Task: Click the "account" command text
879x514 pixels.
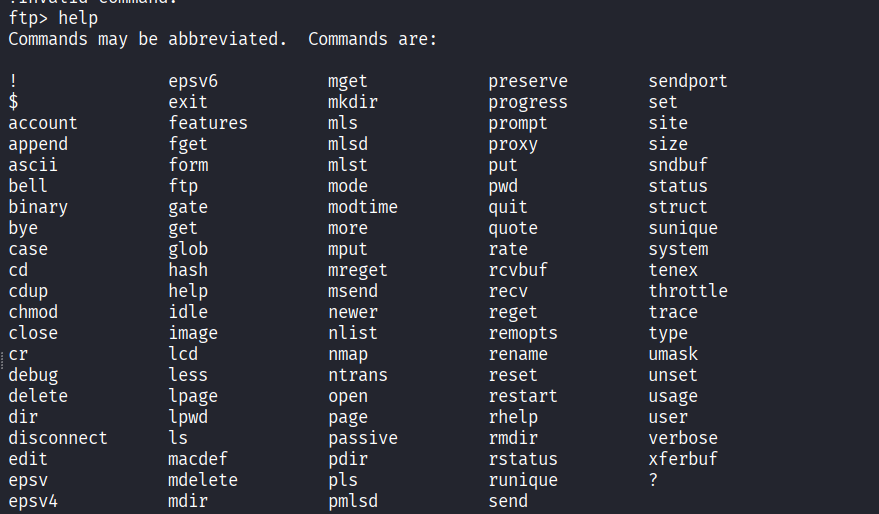Action: pyautogui.click(x=42, y=123)
